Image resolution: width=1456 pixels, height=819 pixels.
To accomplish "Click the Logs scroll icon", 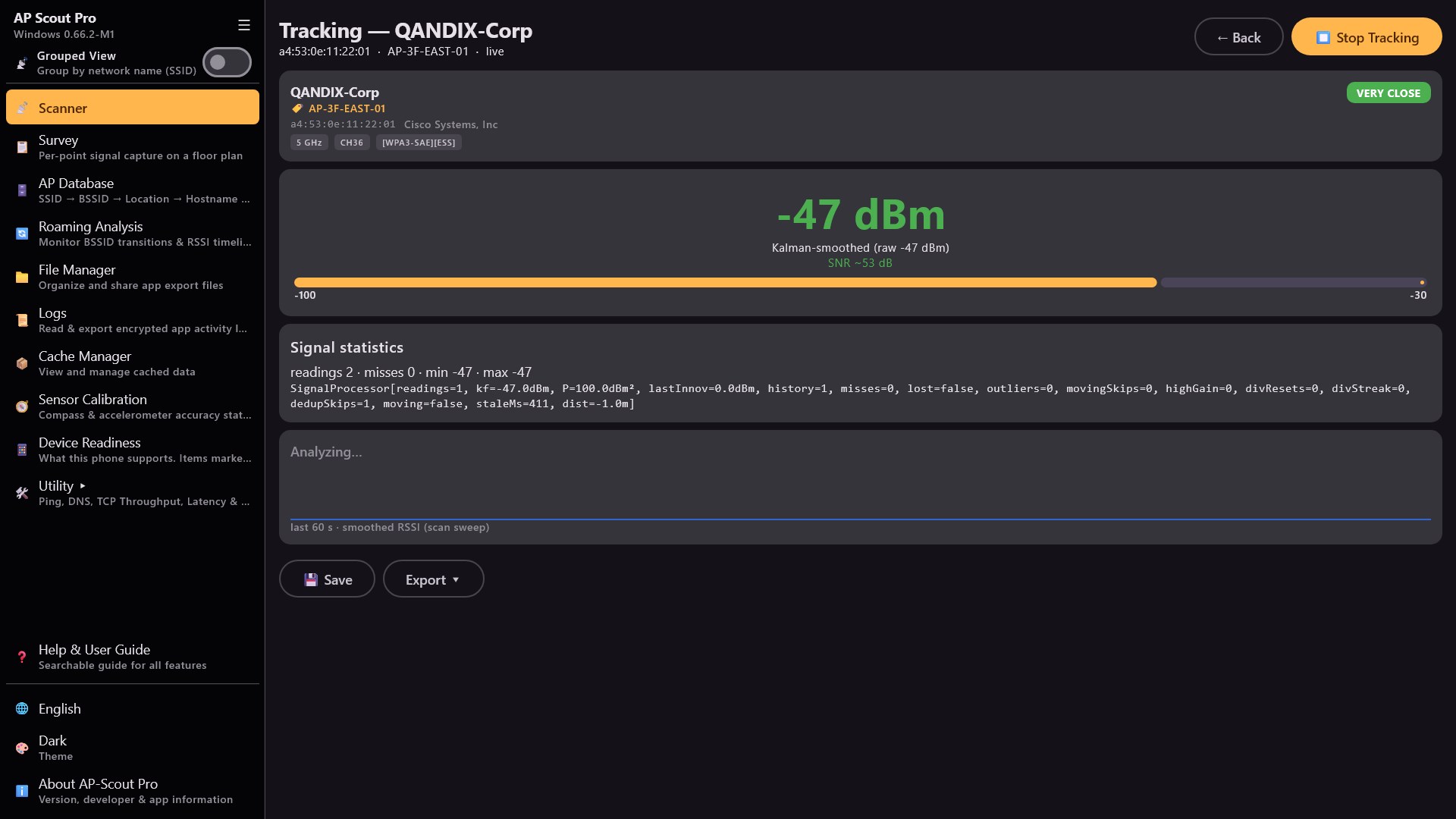I will 22,320.
